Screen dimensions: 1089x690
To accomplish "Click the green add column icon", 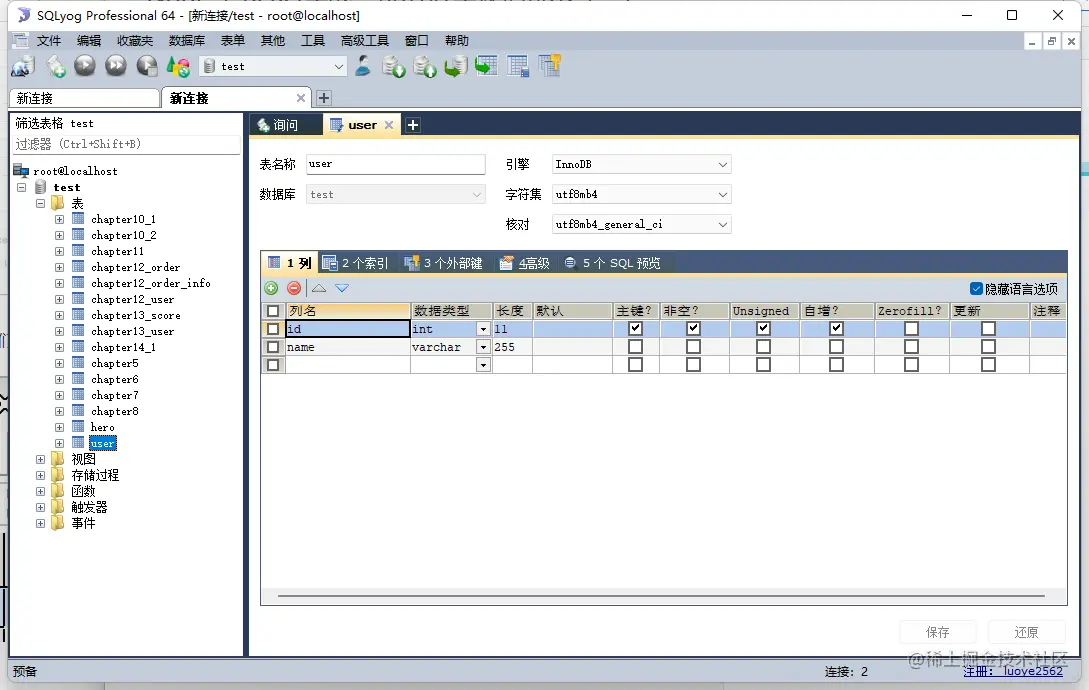I will [x=271, y=288].
